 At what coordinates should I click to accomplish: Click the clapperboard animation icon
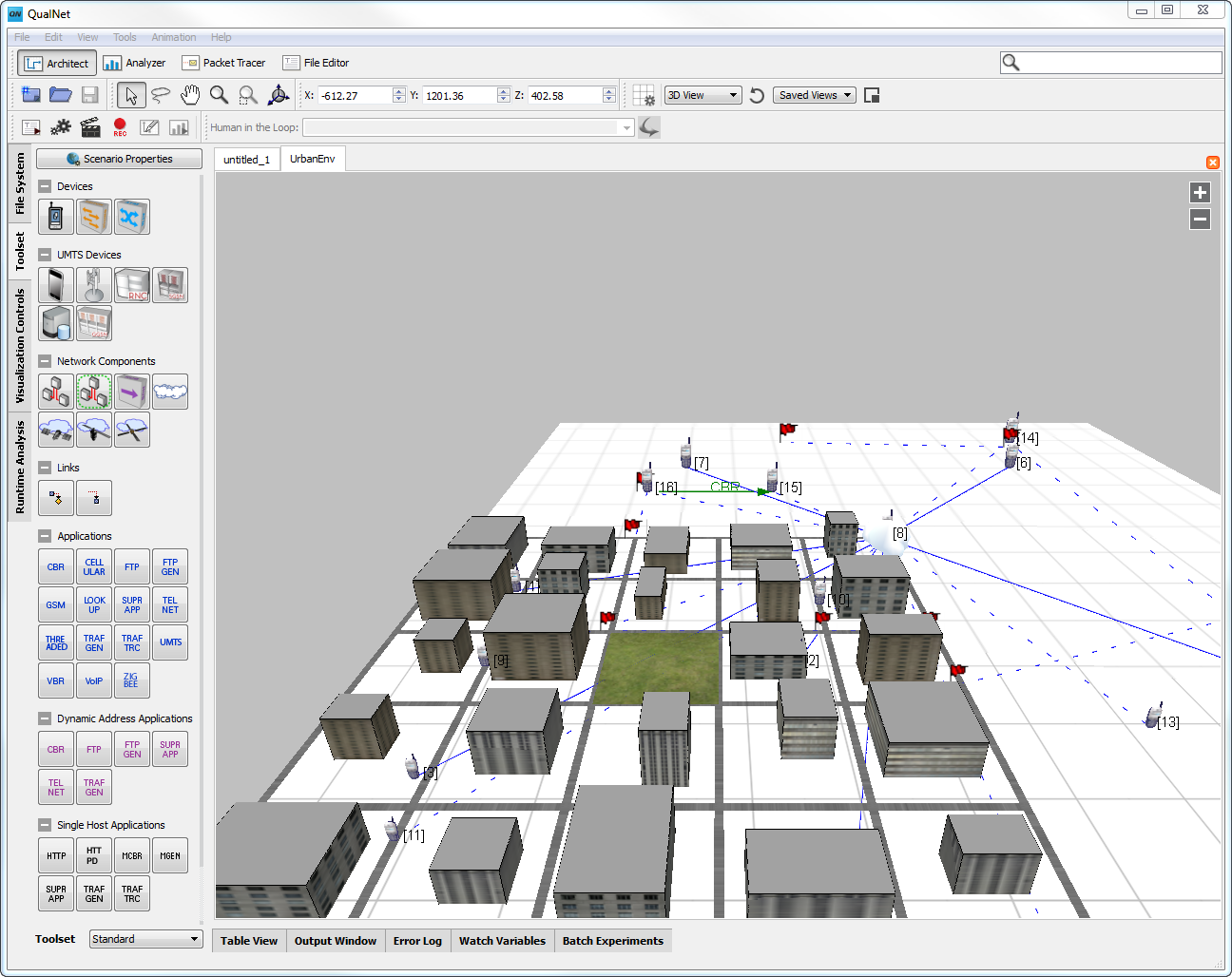click(x=90, y=126)
